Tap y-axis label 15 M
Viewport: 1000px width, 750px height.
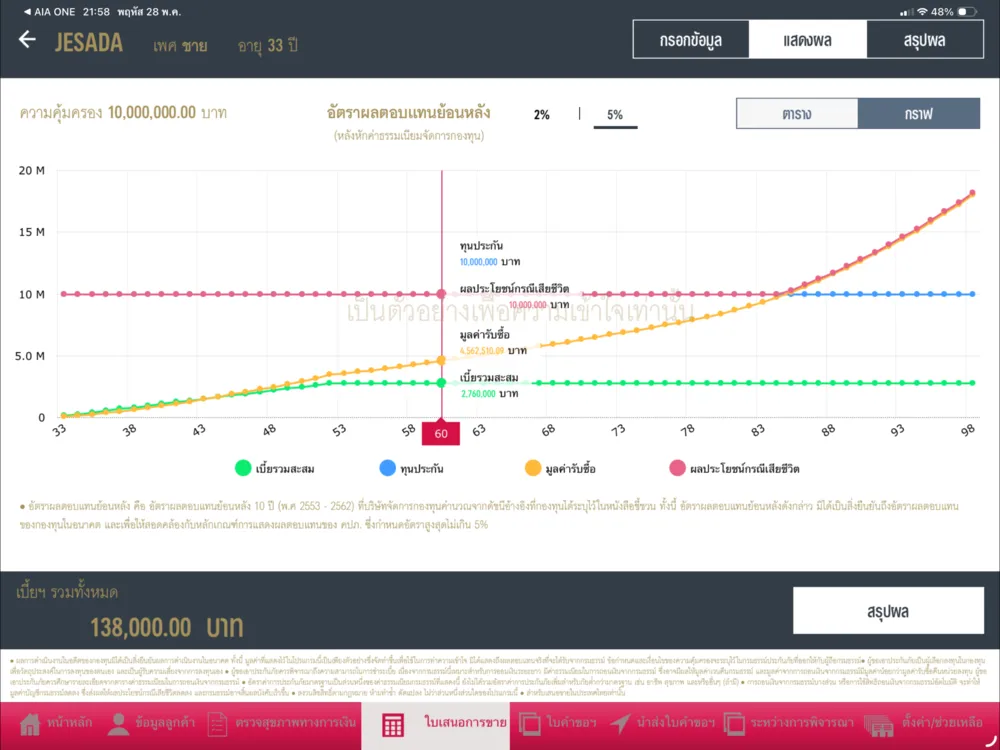pyautogui.click(x=32, y=232)
